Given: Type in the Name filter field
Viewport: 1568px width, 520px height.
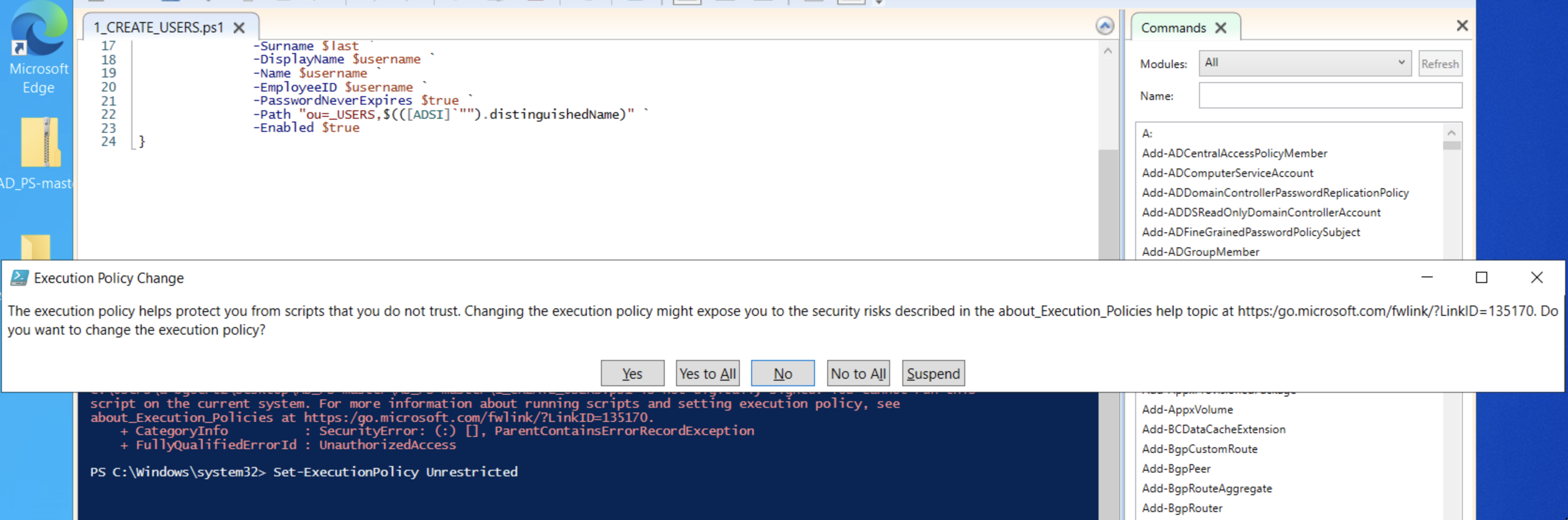Looking at the screenshot, I should [x=1330, y=95].
